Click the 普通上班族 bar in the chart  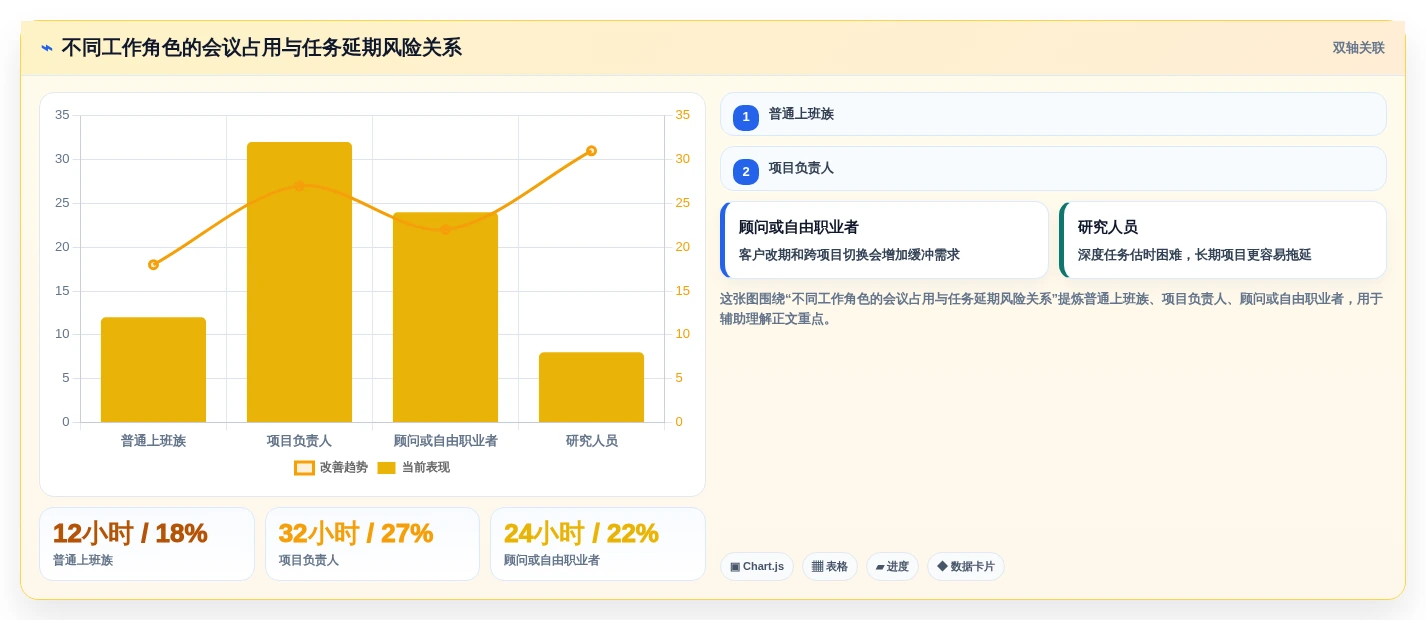coord(153,370)
